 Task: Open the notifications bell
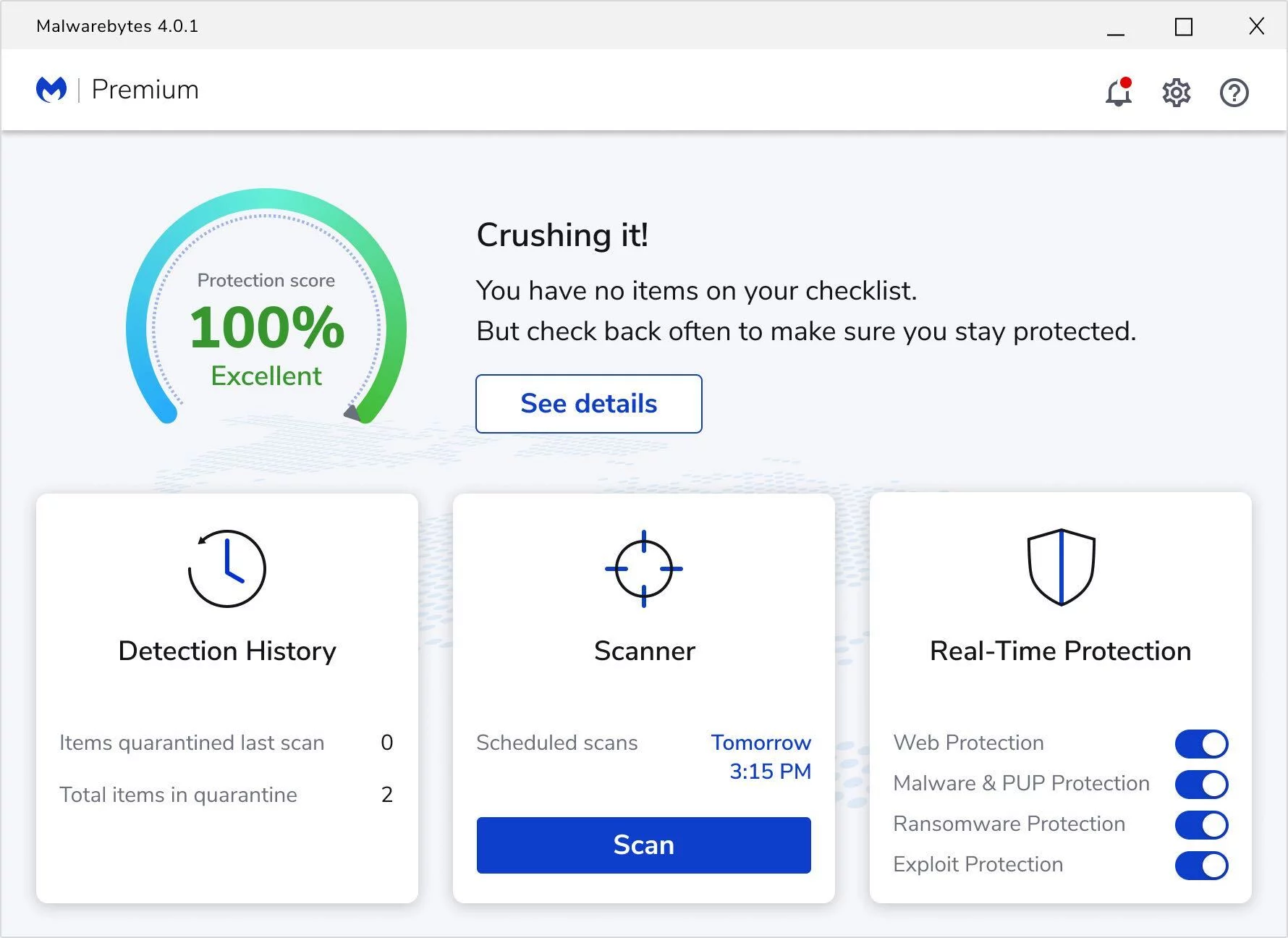click(x=1117, y=93)
